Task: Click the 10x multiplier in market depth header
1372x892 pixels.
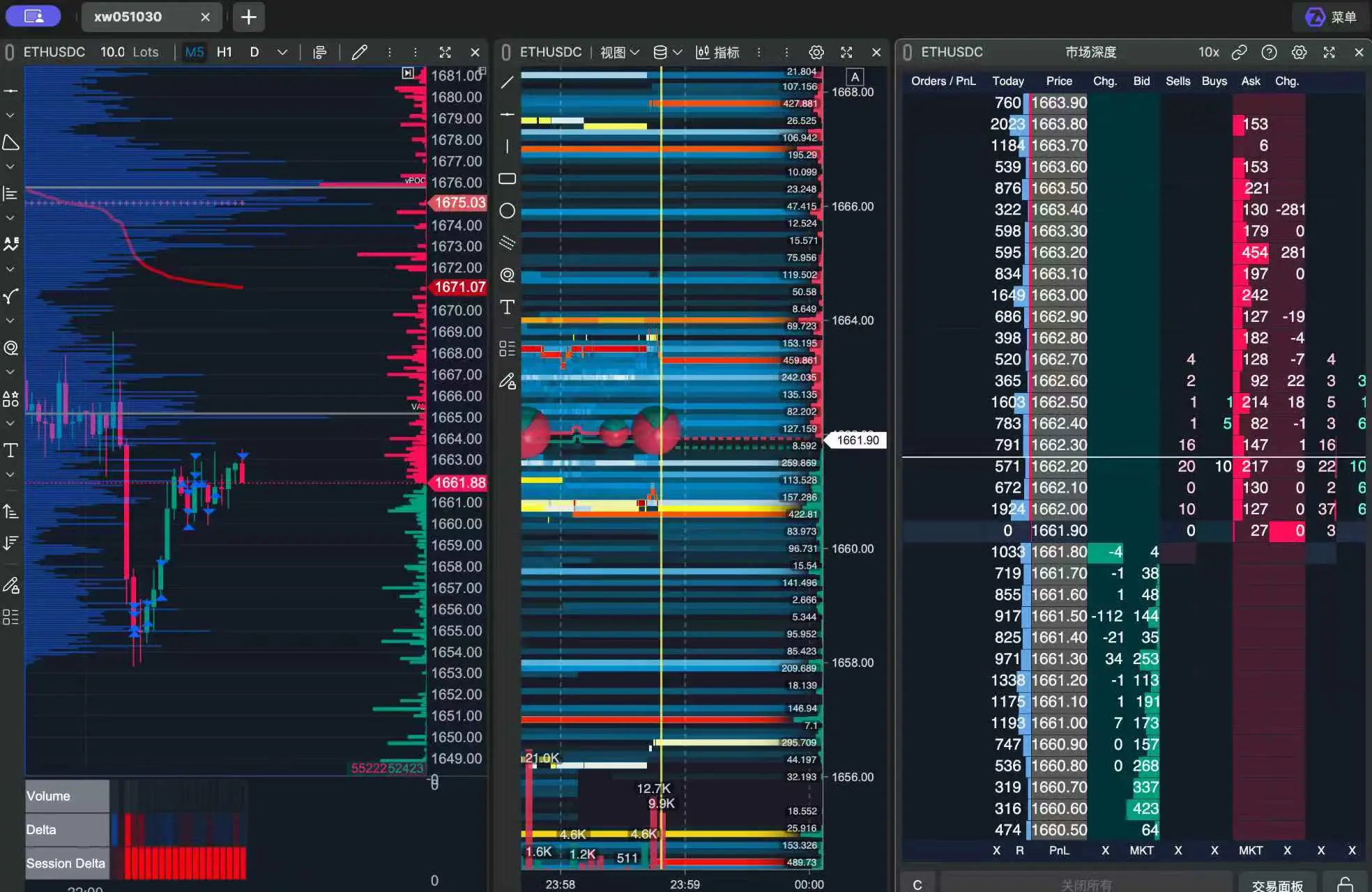Action: point(1208,52)
